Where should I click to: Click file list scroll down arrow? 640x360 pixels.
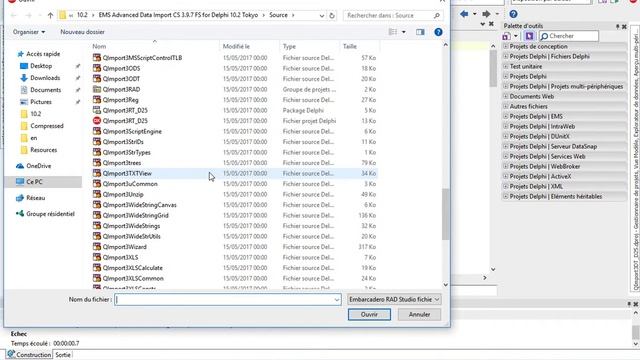tap(445, 285)
